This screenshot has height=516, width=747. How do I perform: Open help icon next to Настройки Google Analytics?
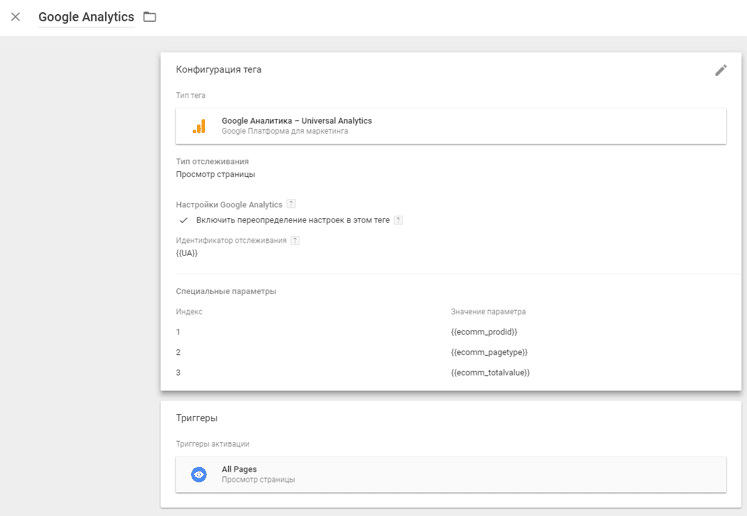(x=291, y=204)
